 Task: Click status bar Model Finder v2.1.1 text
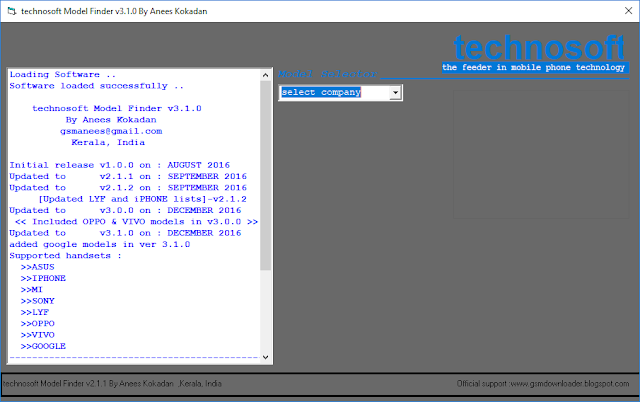point(112,384)
